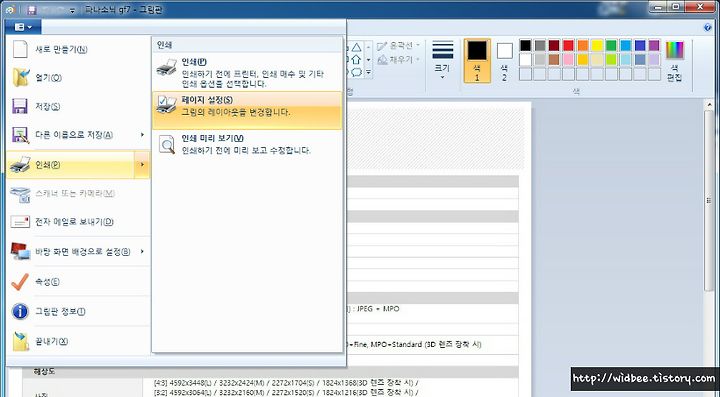Image resolution: width=720 pixels, height=397 pixels.
Task: Pick the lime green color swatch
Action: point(611,60)
